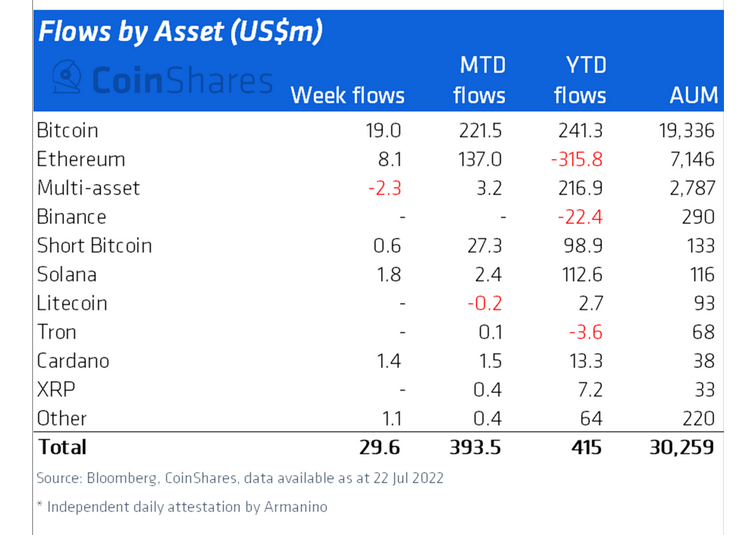Click the AUM column header
The image size is (741, 535).
coord(693,95)
